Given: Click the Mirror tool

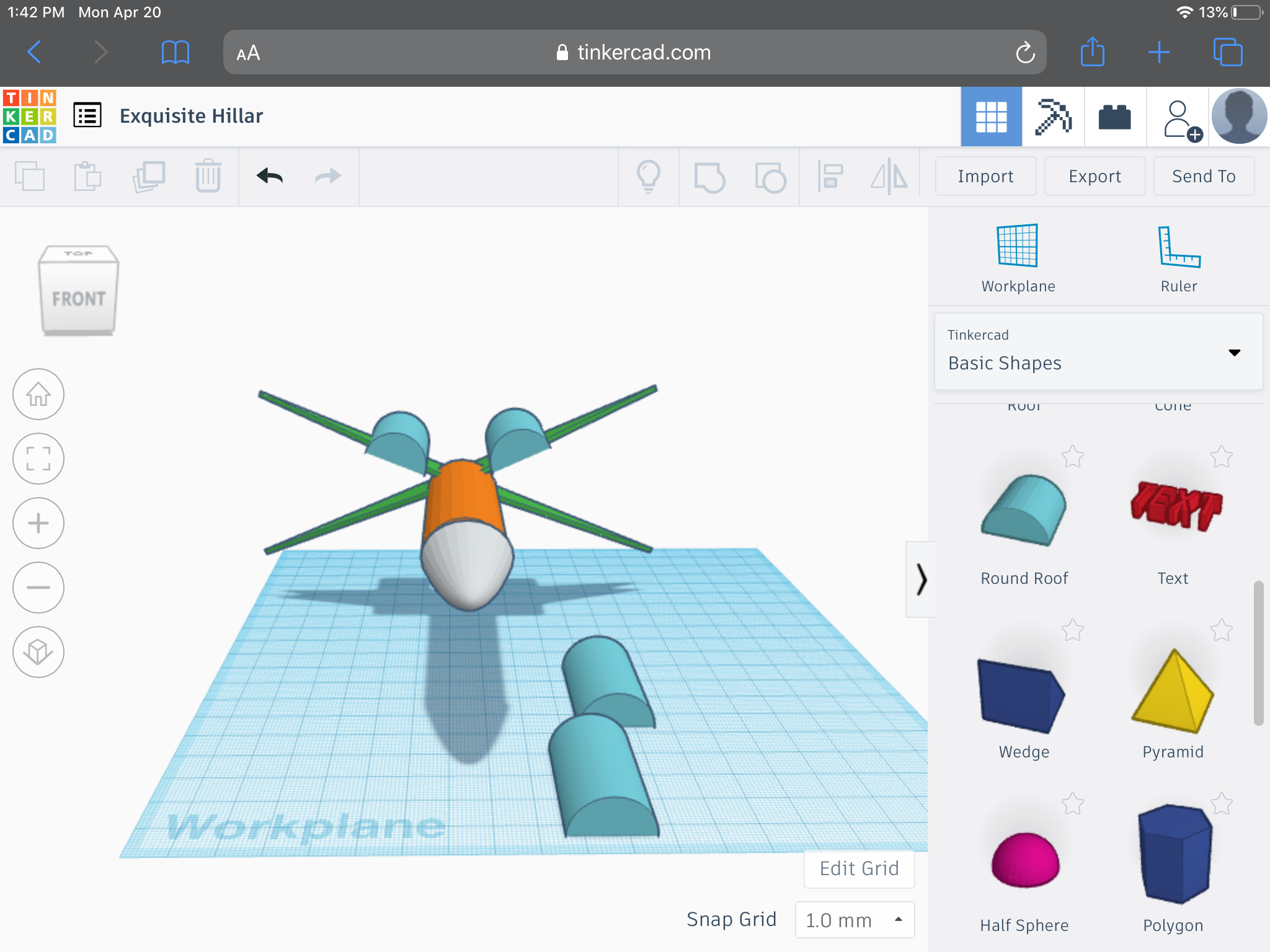Looking at the screenshot, I should coord(889,177).
